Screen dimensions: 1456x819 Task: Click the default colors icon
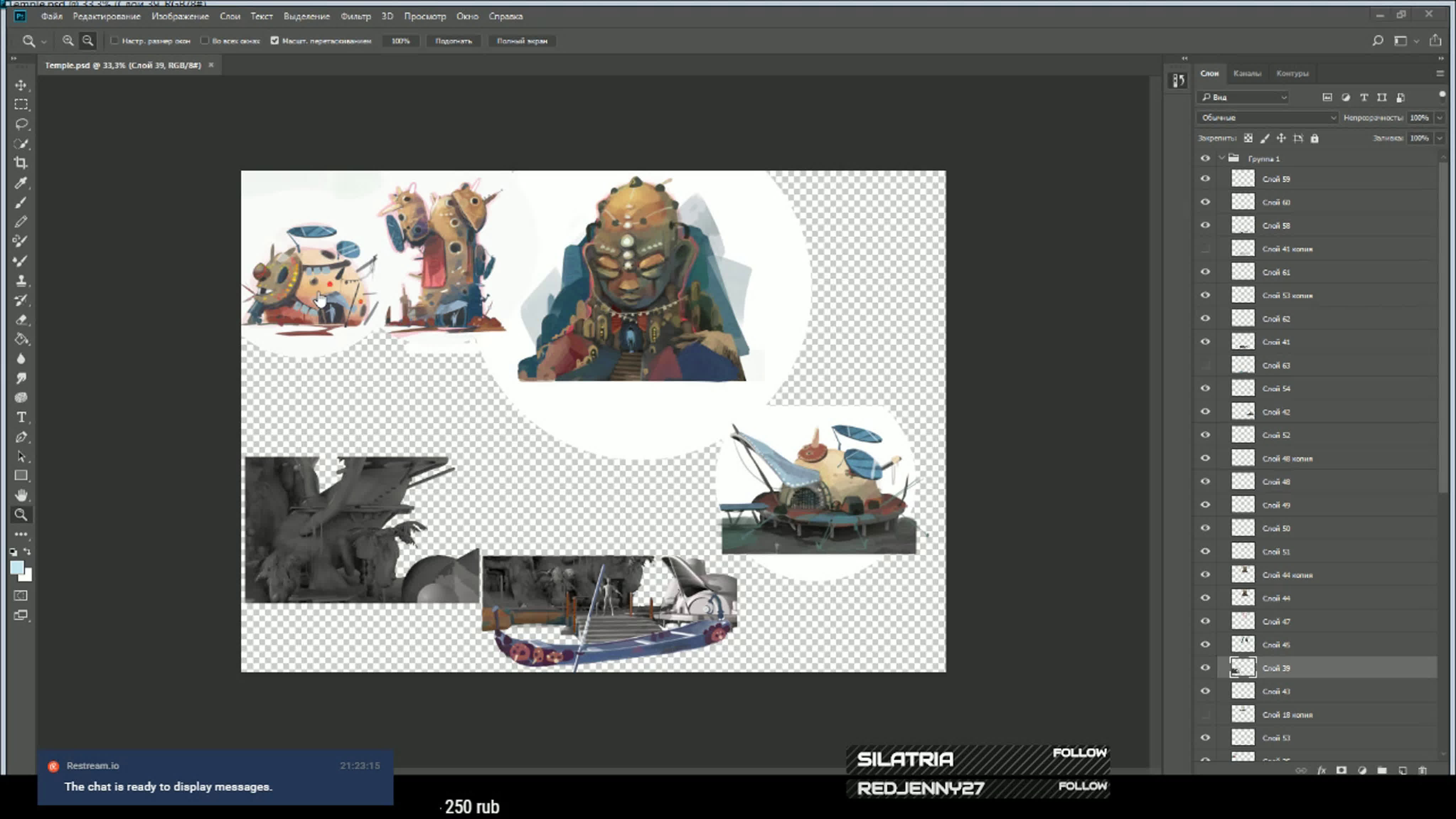[x=13, y=552]
